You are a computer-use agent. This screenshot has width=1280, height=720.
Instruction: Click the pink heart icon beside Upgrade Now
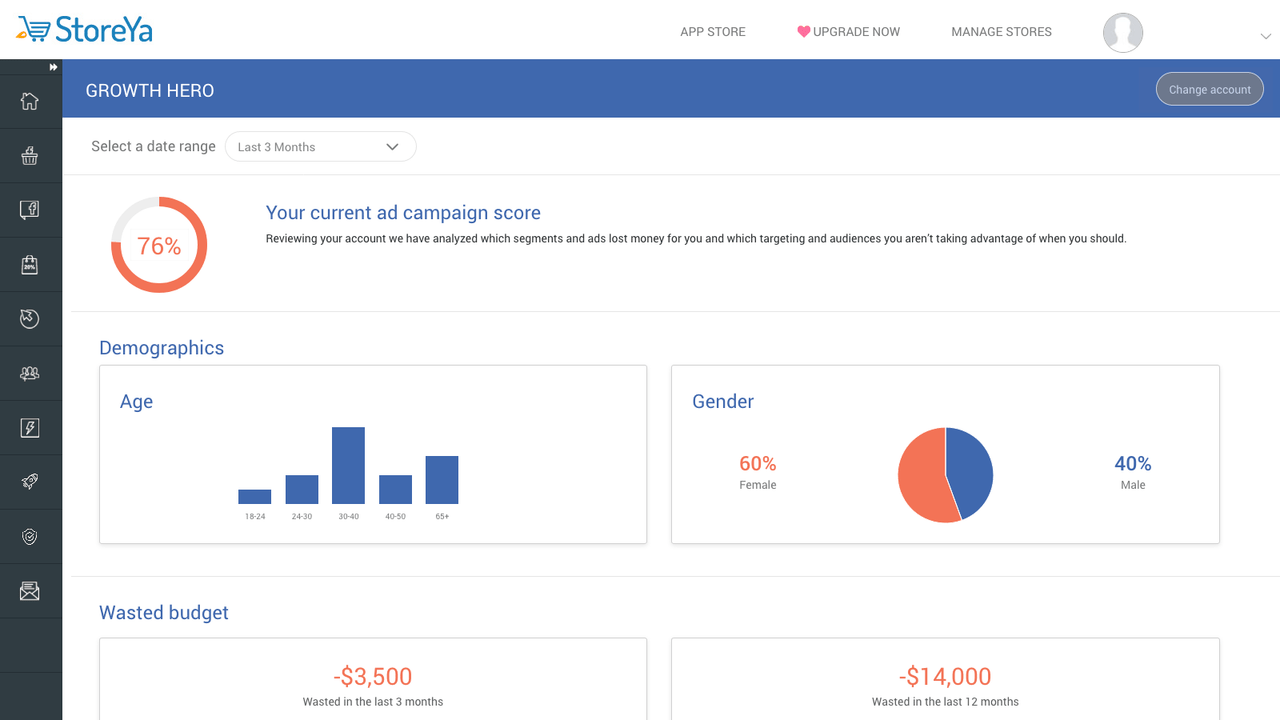(x=803, y=32)
